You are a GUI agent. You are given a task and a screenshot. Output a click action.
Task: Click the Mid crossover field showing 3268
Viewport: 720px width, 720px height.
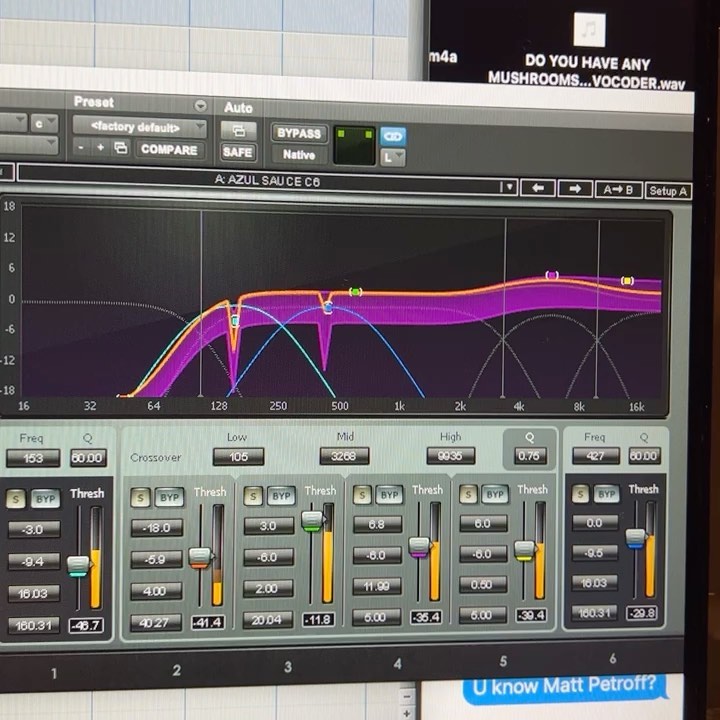tap(344, 456)
